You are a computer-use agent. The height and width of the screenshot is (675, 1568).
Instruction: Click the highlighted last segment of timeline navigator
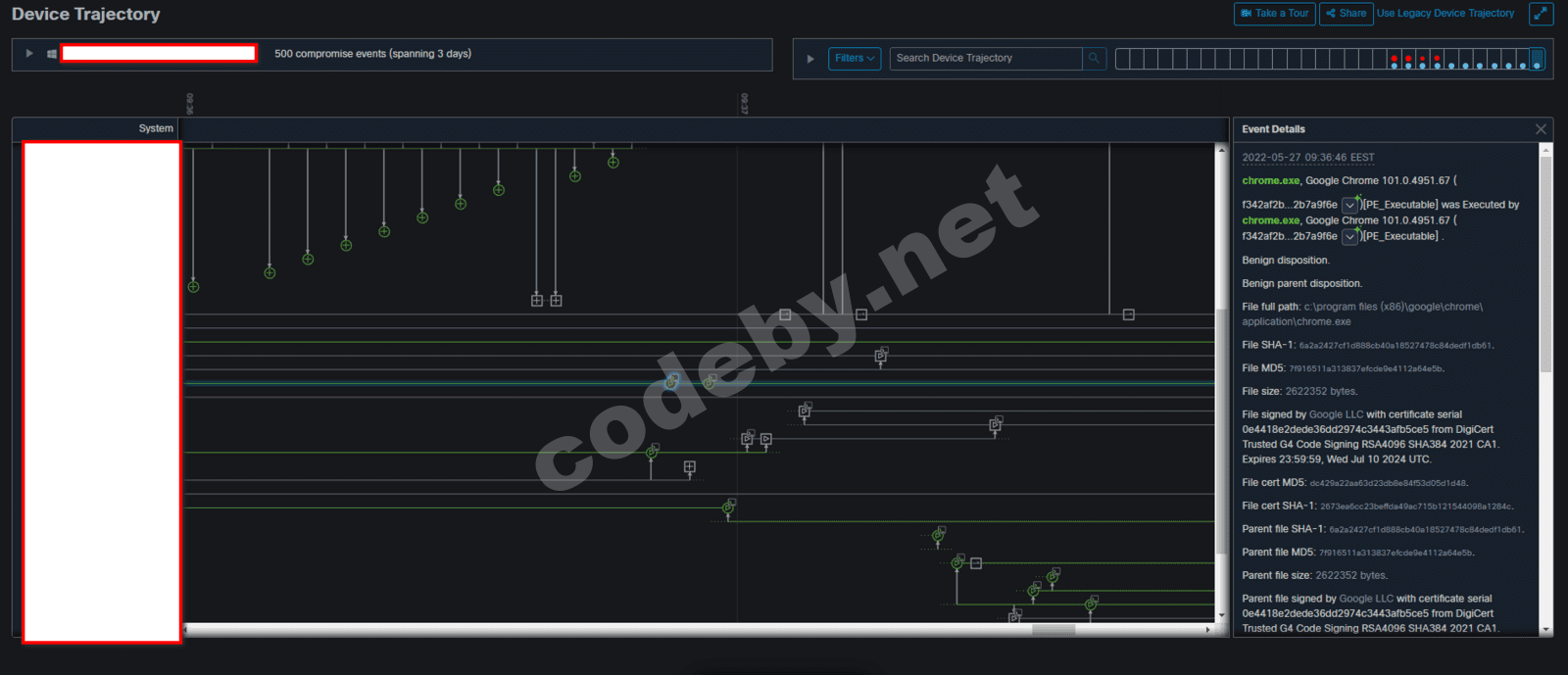(1537, 59)
